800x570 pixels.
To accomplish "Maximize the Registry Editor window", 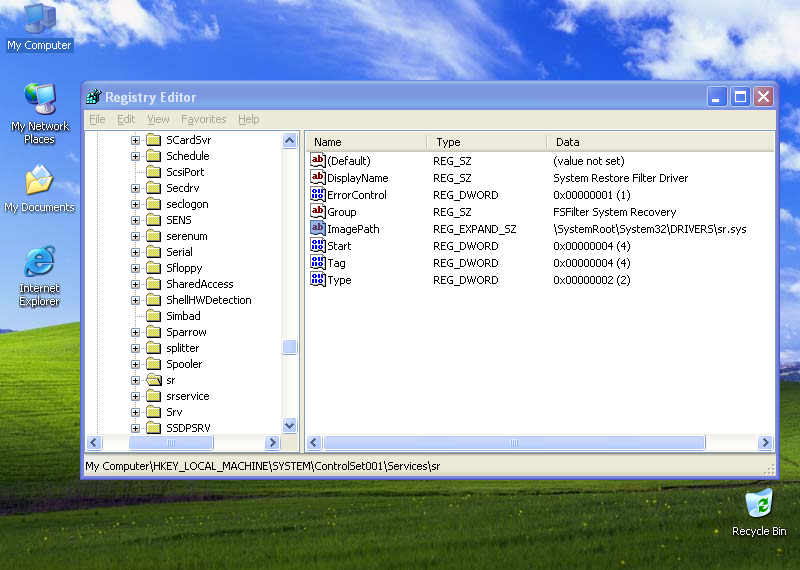I will pos(740,96).
